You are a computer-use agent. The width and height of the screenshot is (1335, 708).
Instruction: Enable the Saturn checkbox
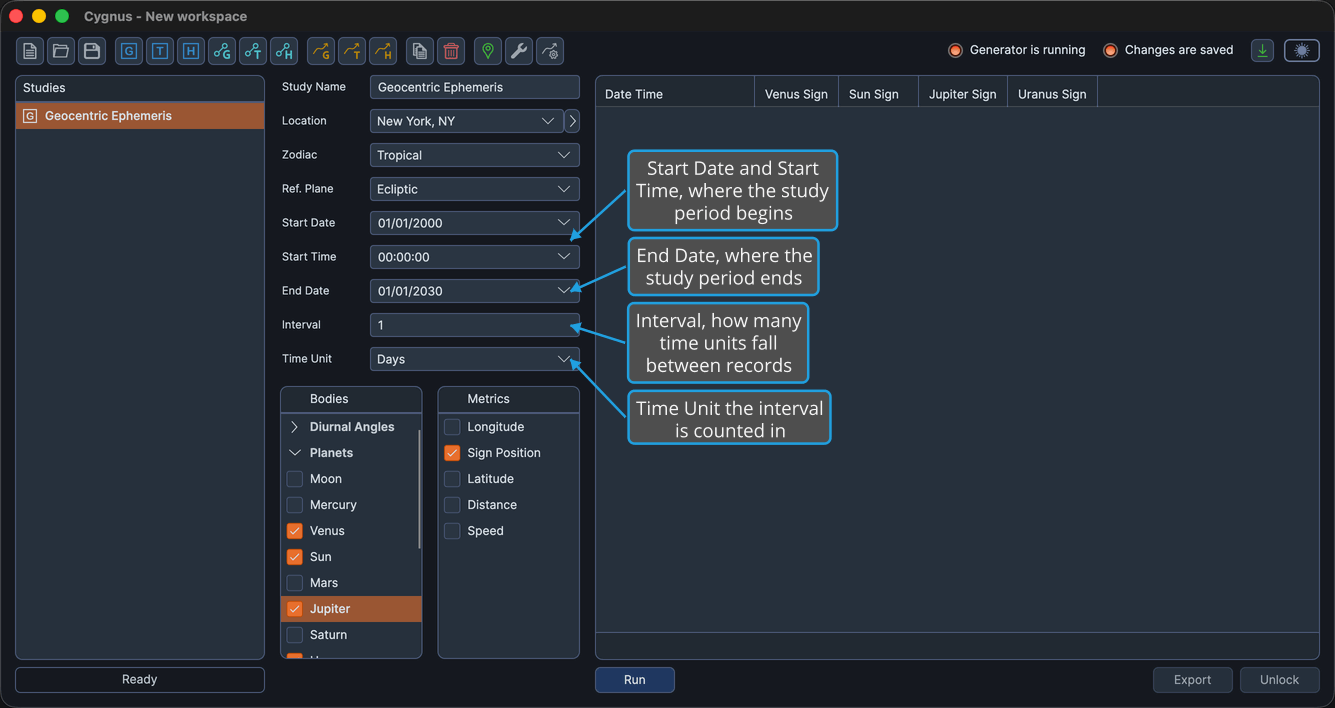[295, 635]
